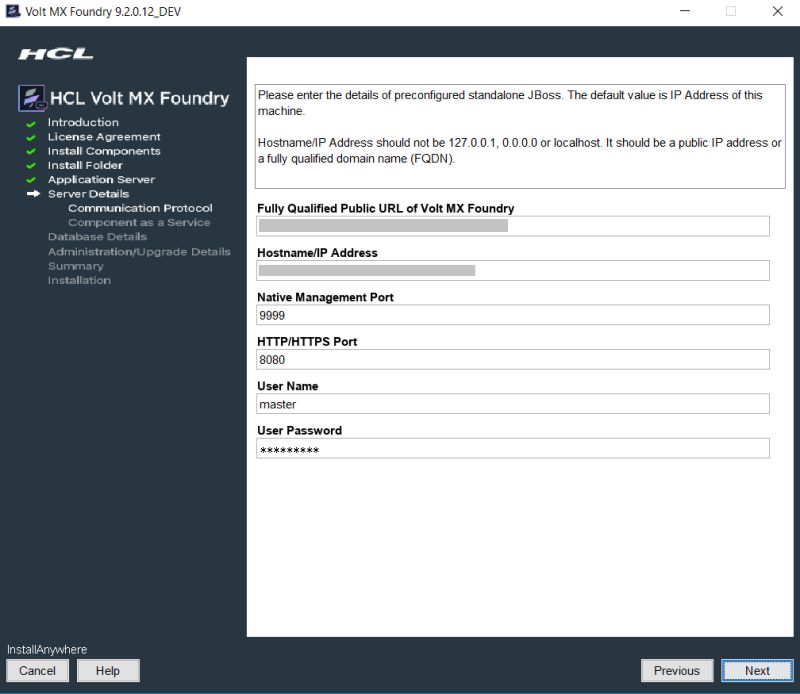Click the 'User Name' label
Screen dimensions: 800x694
287,386
